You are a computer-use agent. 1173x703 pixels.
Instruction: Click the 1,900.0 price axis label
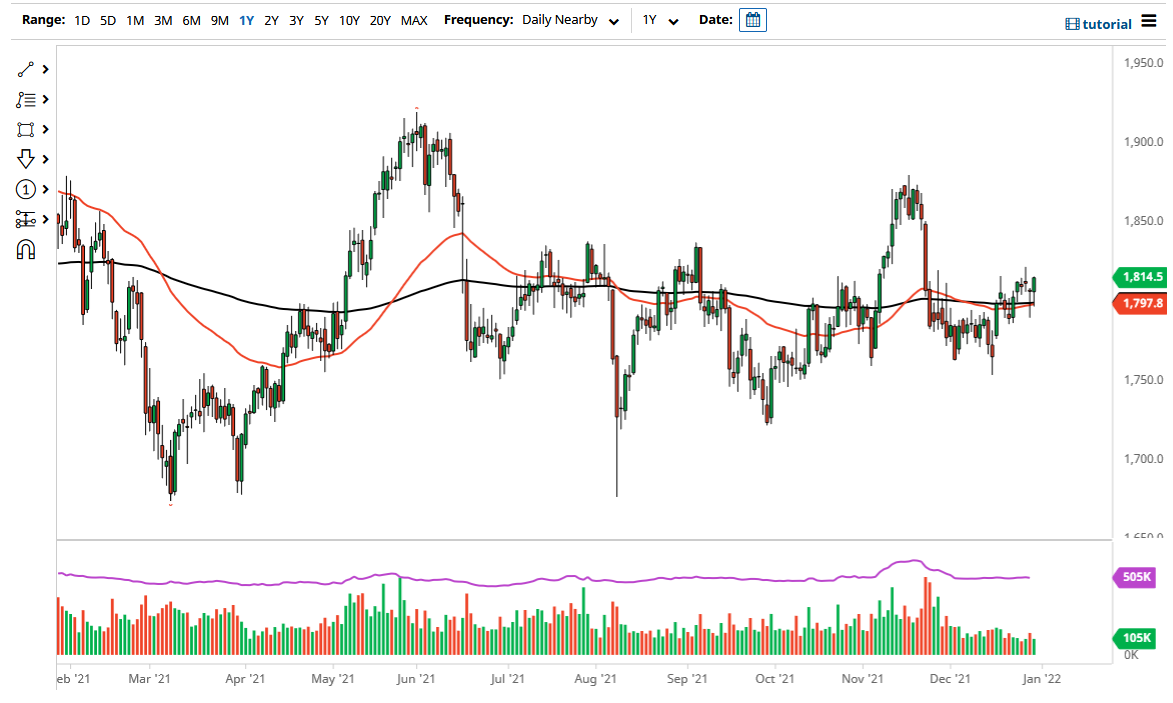pyautogui.click(x=1144, y=142)
